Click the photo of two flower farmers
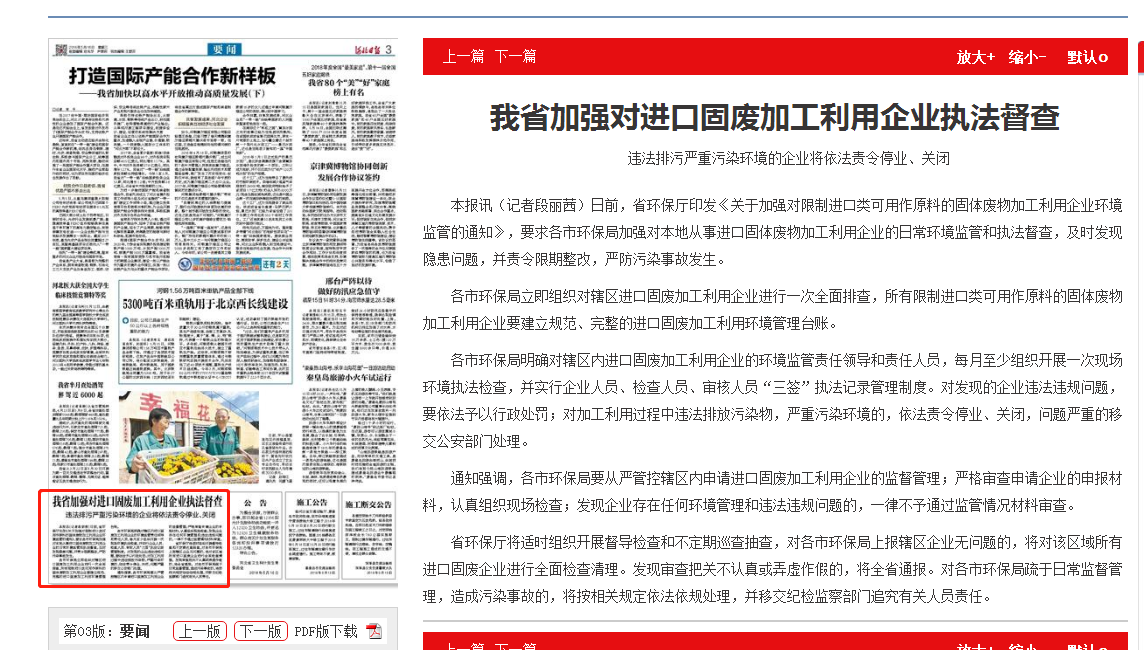Image resolution: width=1144 pixels, height=650 pixels. pos(188,436)
